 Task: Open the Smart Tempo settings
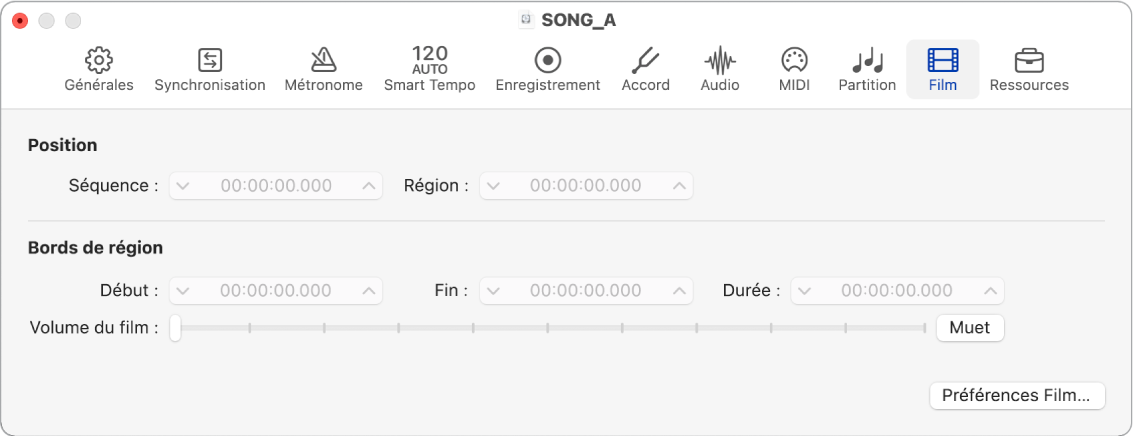click(429, 60)
